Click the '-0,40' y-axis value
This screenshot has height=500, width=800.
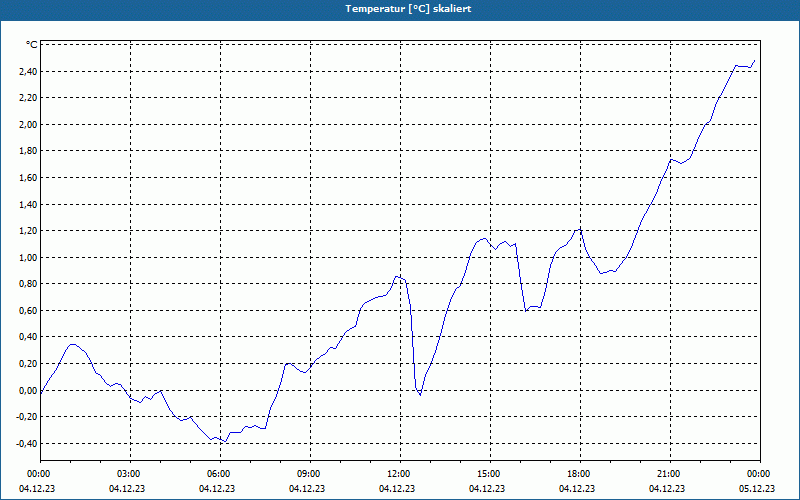point(26,444)
